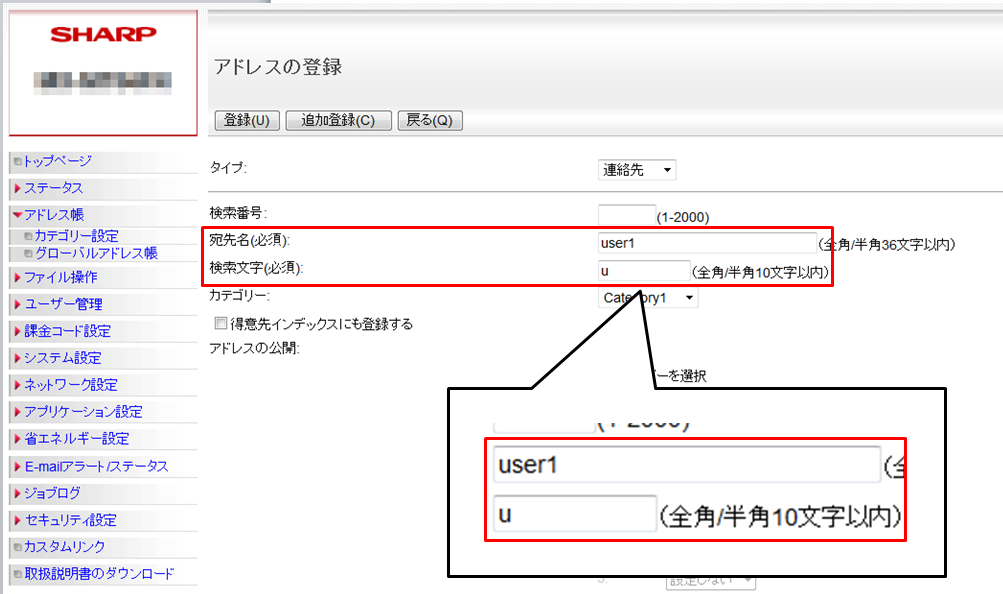Viewport: 1003px width, 594px height.
Task: Click 取扱説明書のダウンロード link
Action: coord(98,574)
